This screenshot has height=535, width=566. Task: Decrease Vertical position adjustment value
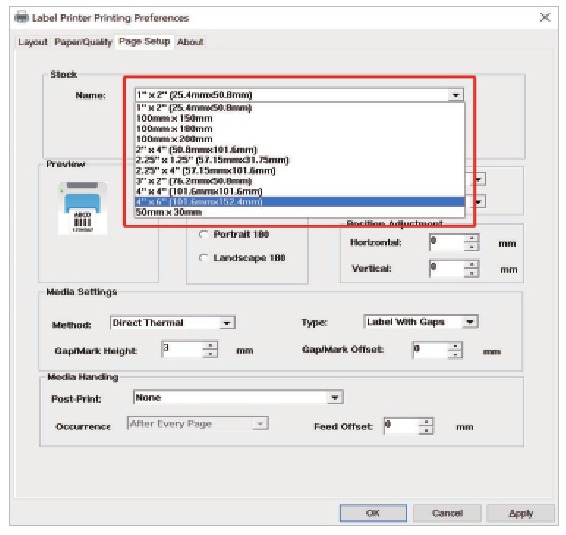(x=471, y=273)
